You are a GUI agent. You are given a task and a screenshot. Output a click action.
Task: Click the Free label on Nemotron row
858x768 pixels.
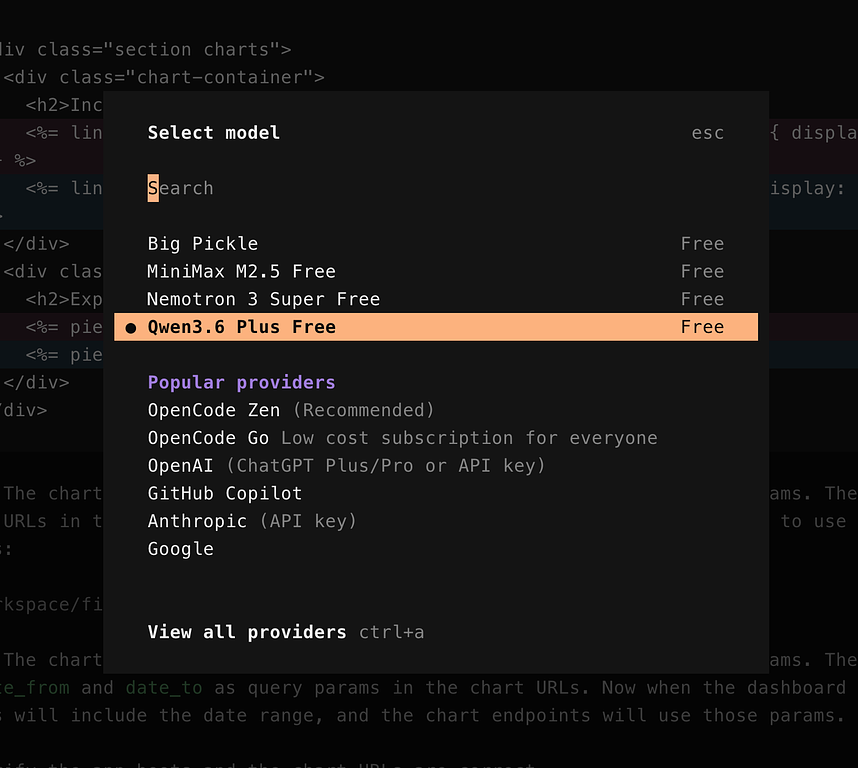(x=701, y=299)
